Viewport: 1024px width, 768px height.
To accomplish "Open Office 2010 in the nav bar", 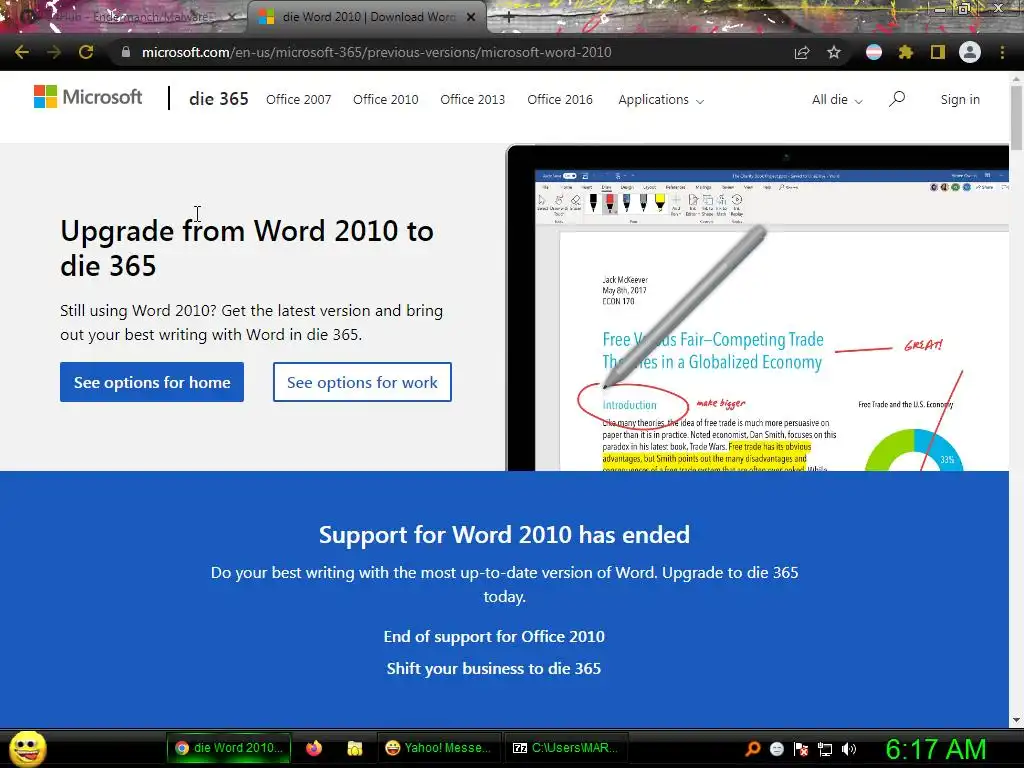I will point(385,99).
